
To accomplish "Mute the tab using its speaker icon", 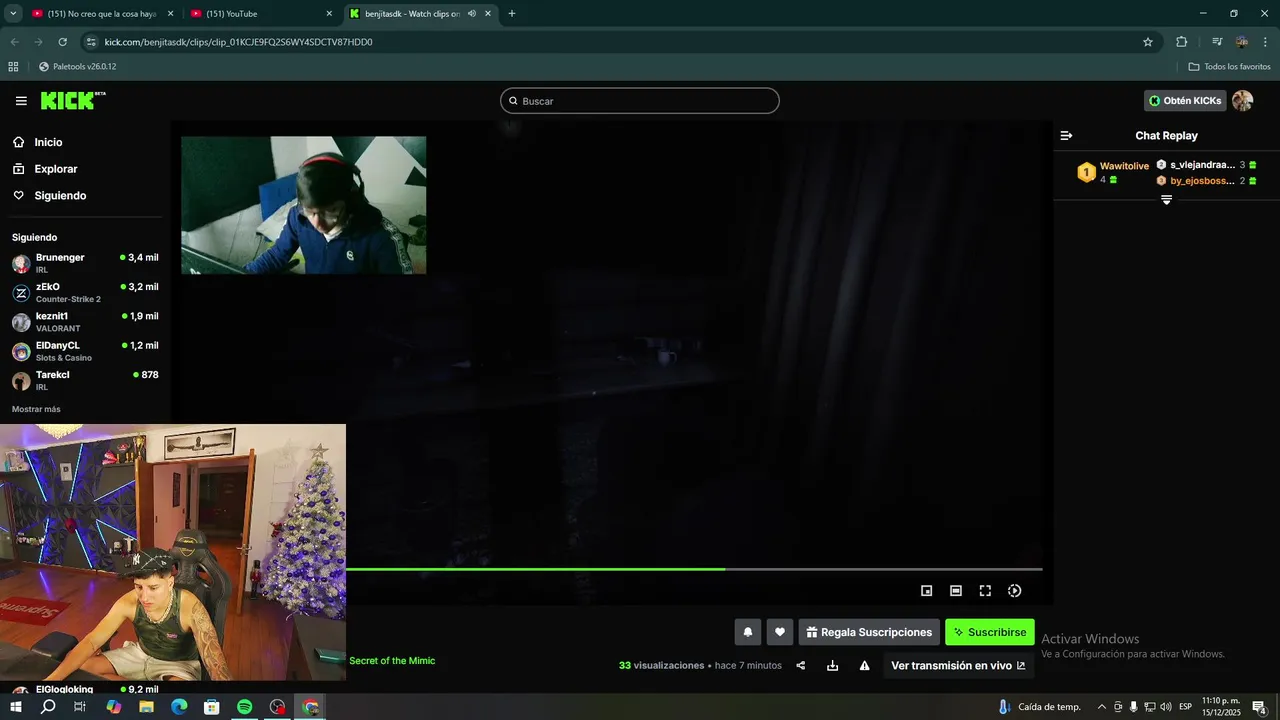I will [x=471, y=14].
